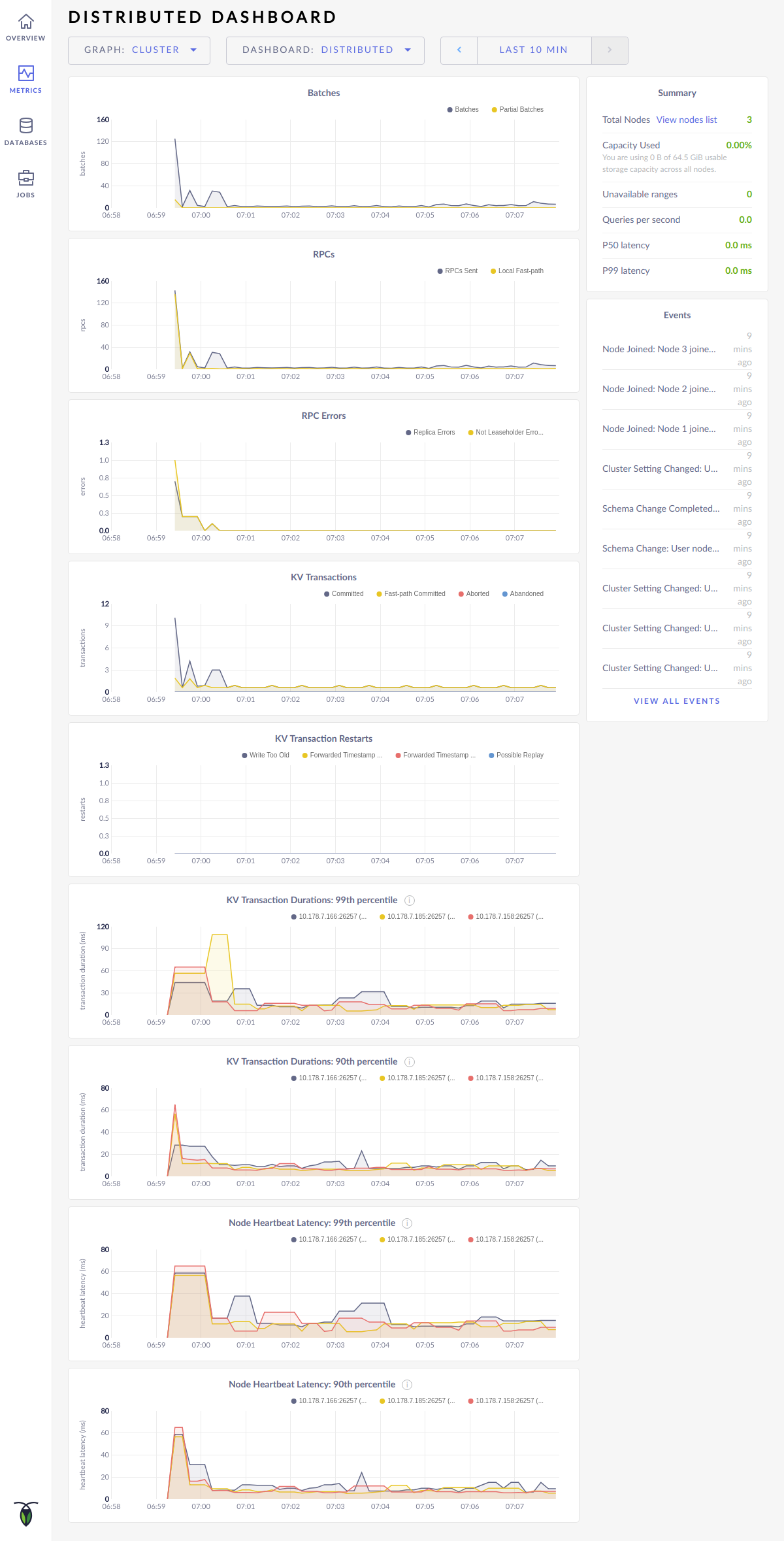Viewport: 784px width, 1541px height.
Task: Open the Databases cylinder icon
Action: [x=25, y=126]
